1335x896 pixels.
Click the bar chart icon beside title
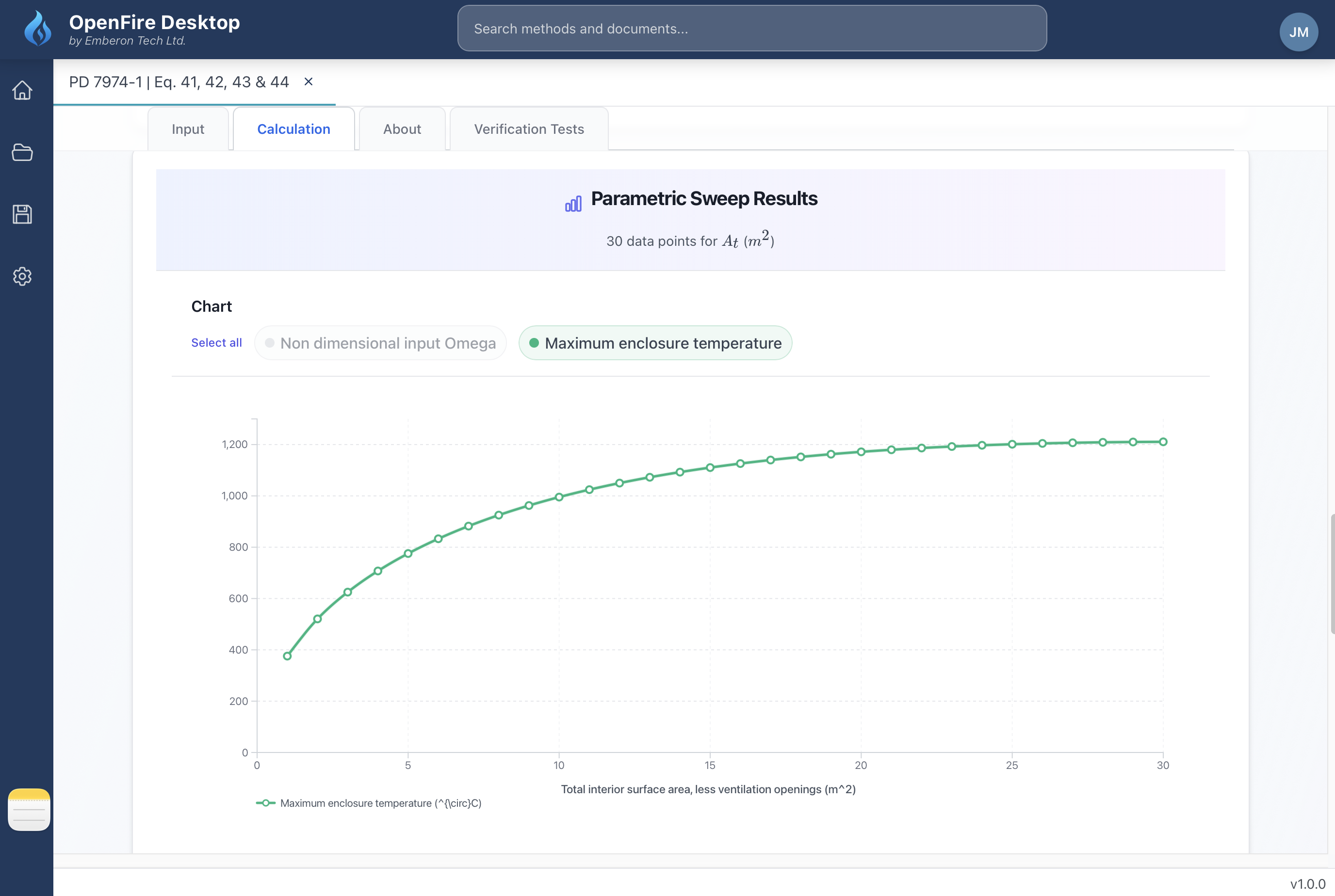[573, 203]
